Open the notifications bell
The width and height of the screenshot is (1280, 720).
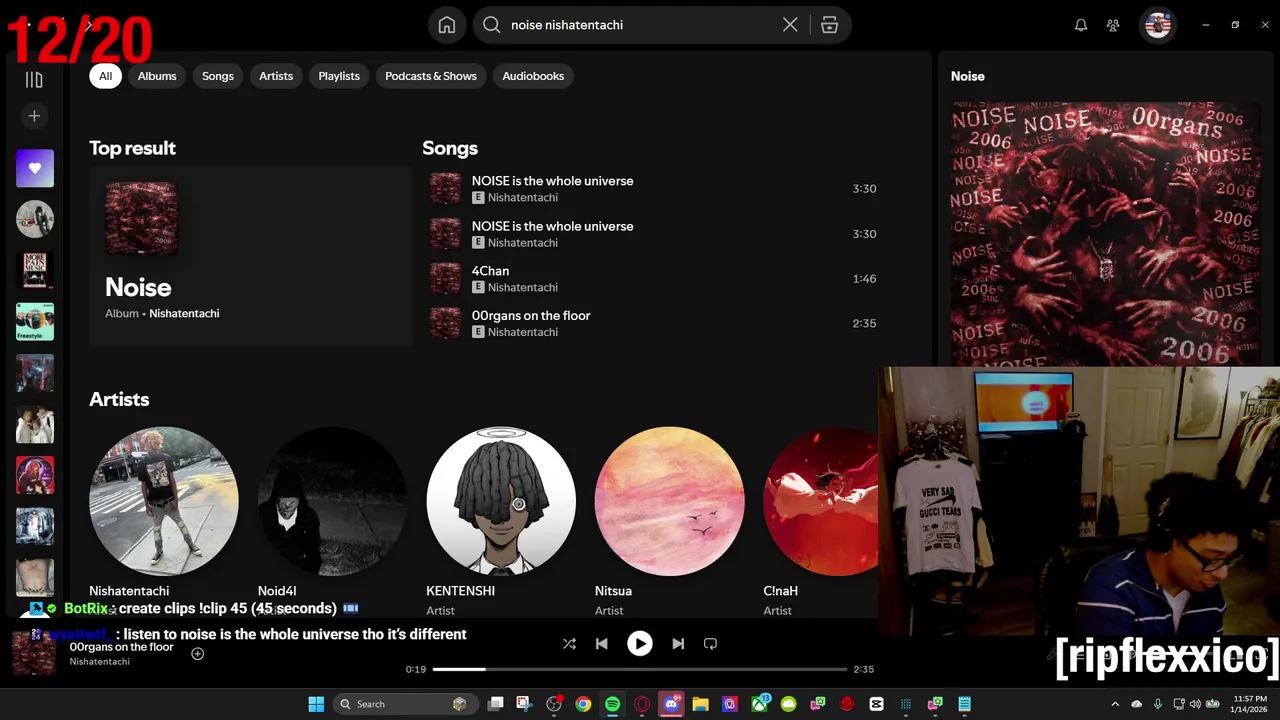[x=1081, y=25]
